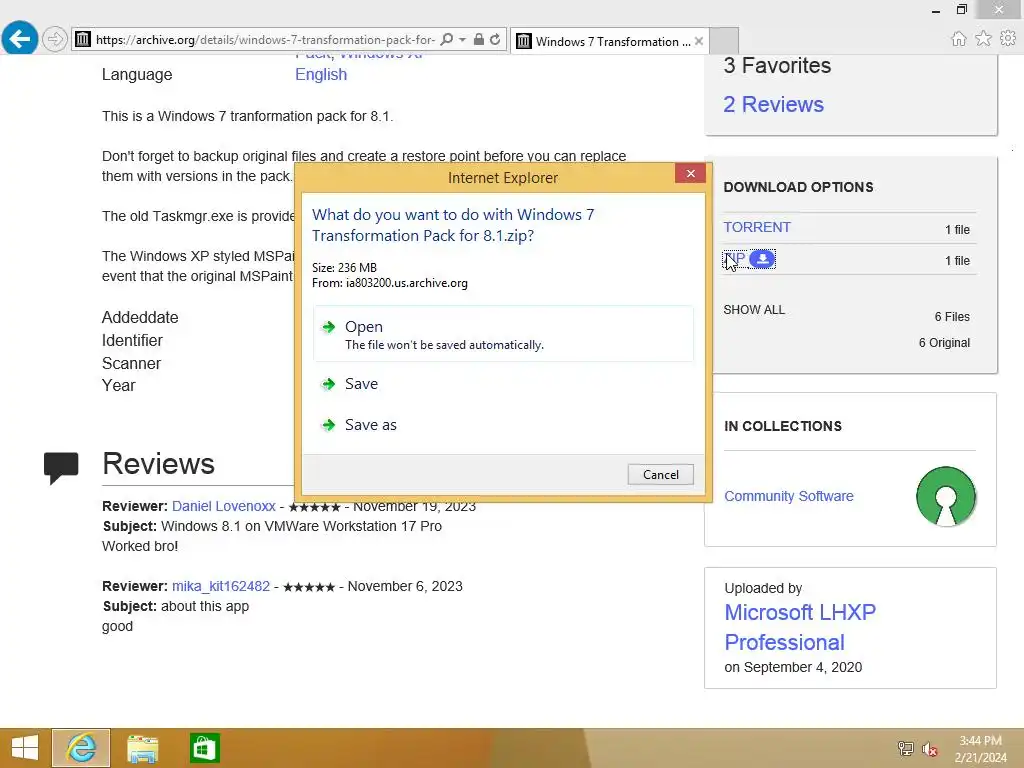This screenshot has width=1024, height=768.
Task: Open Favorites star icon
Action: pyautogui.click(x=983, y=39)
